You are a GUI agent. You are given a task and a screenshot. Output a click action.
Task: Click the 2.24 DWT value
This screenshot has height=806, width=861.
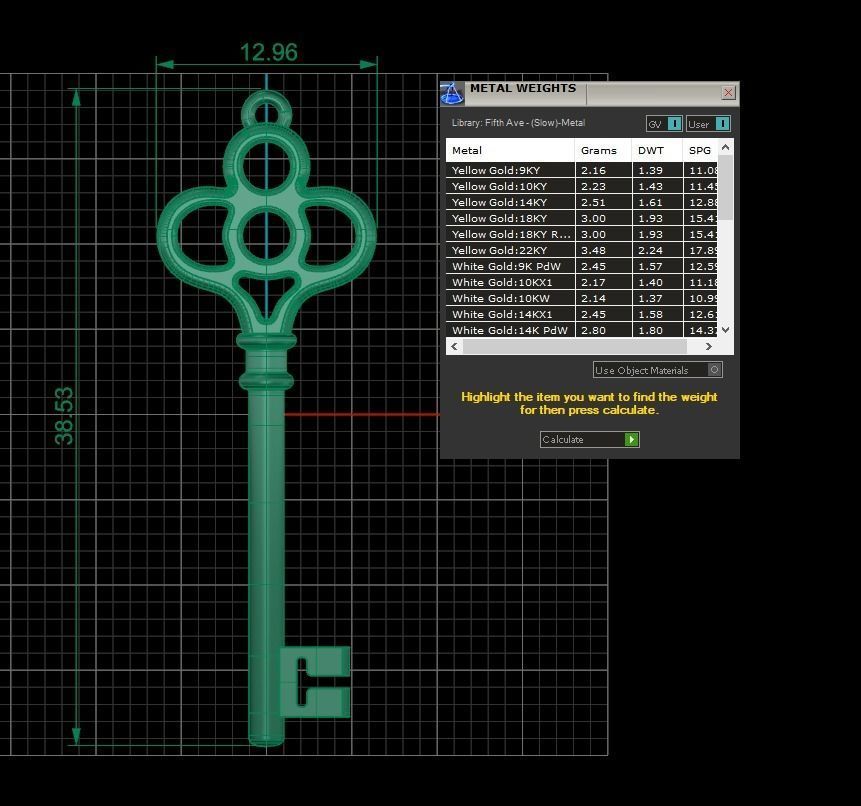650,250
